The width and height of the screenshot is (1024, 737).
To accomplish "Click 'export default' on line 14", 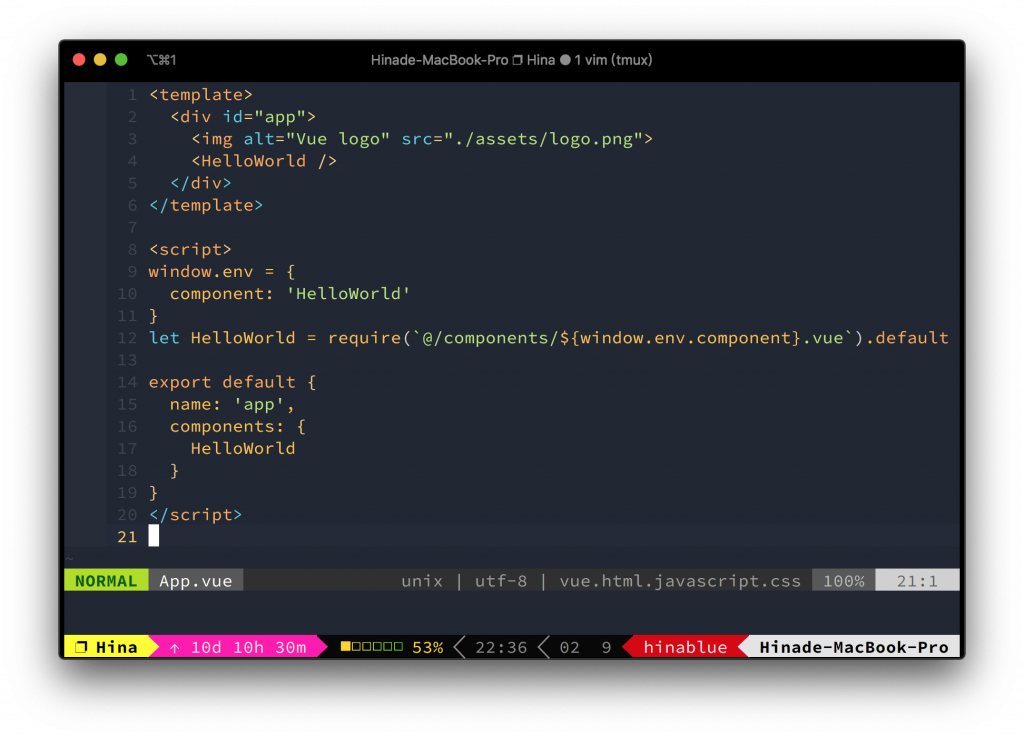I will pos(222,382).
